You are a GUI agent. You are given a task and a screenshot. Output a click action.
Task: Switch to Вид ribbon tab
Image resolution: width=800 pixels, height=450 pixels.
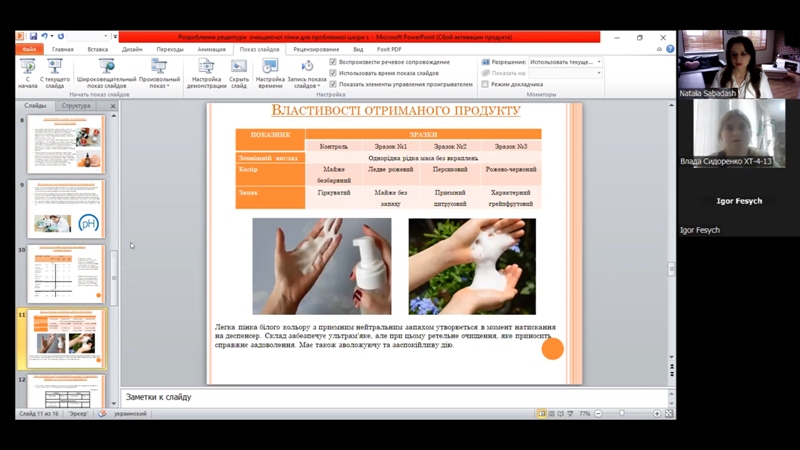coord(358,49)
